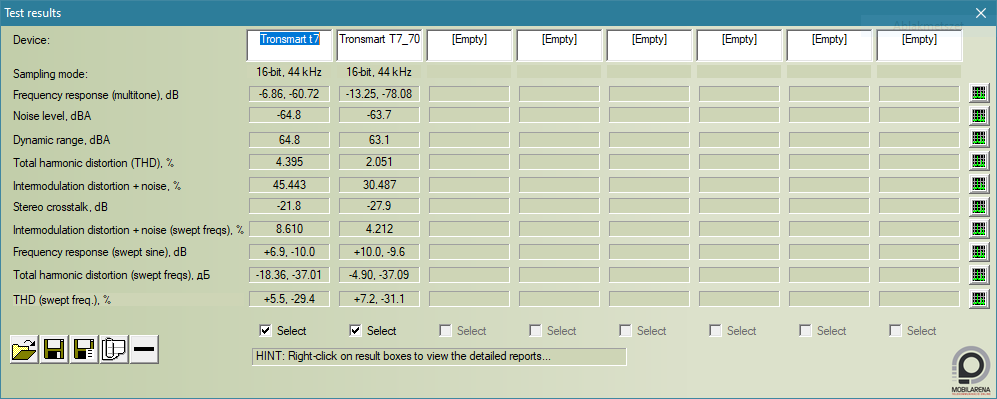
Task: Open THD (swept freq.) graph icon
Action: [x=979, y=298]
